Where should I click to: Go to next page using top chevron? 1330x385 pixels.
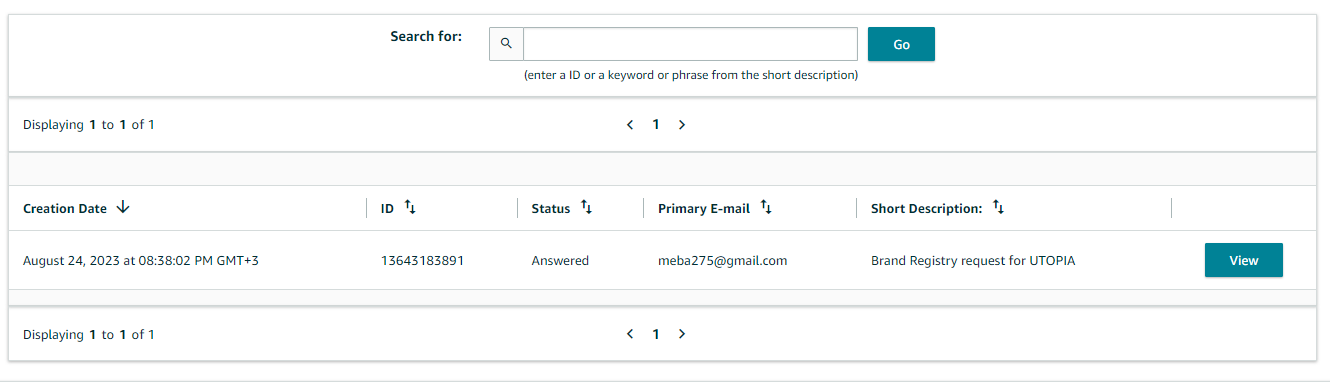point(682,125)
